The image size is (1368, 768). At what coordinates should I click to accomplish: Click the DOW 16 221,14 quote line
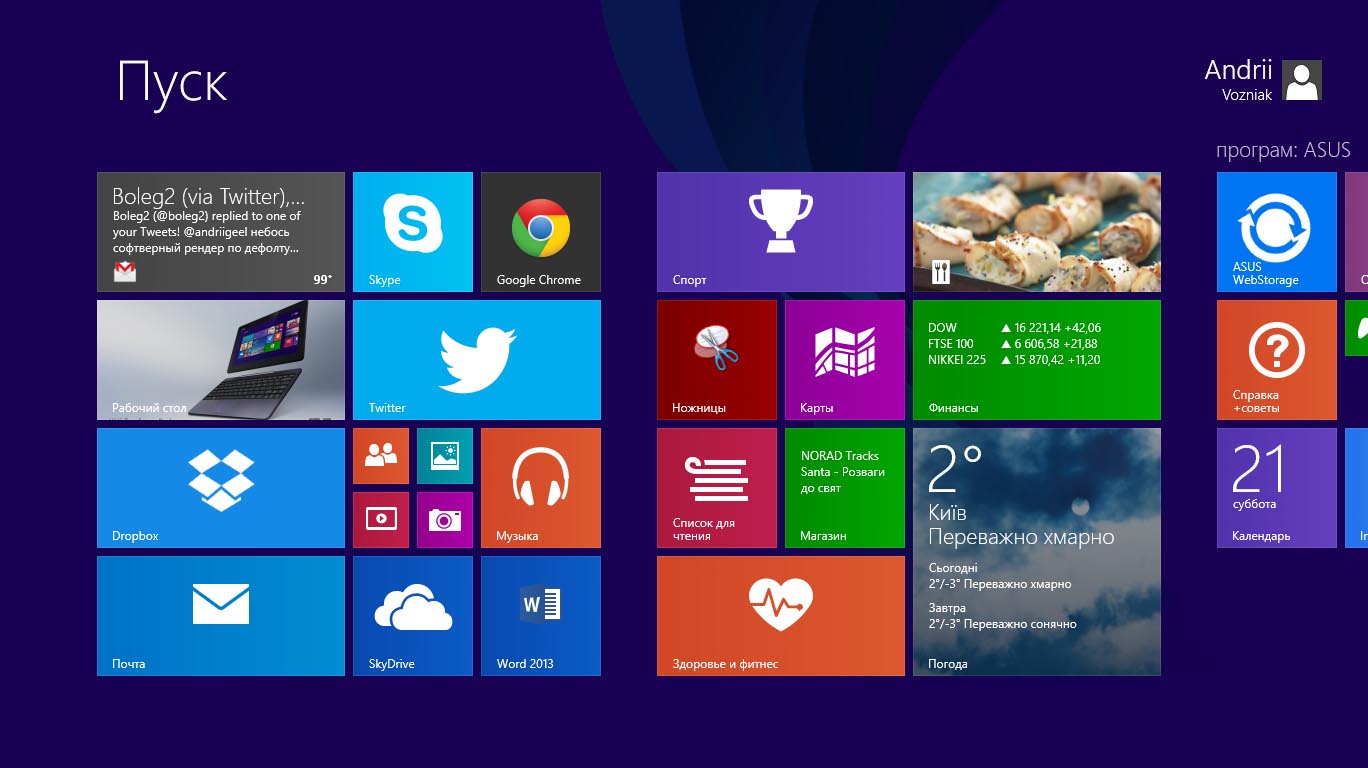pos(1014,327)
